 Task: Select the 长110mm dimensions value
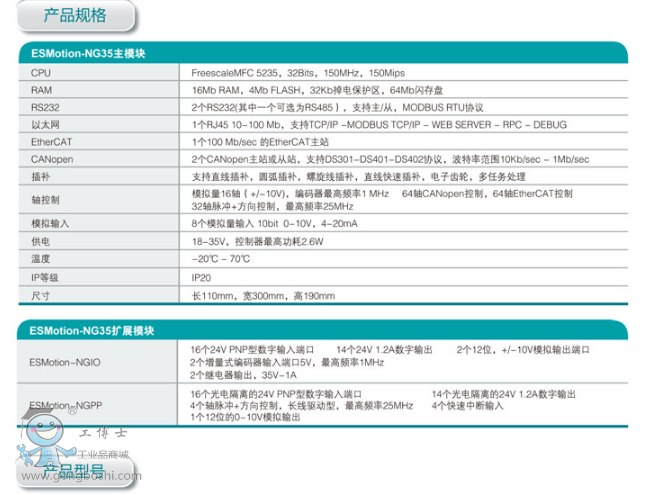[x=263, y=296]
